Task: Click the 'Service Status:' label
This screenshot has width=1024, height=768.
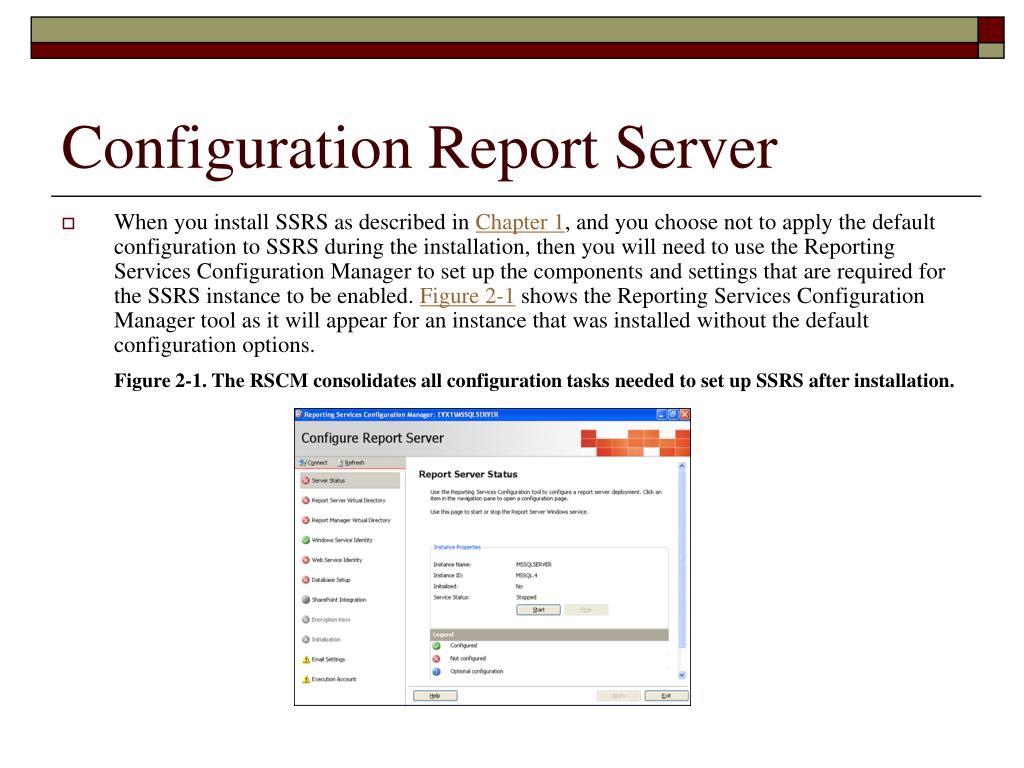Action: coord(451,598)
